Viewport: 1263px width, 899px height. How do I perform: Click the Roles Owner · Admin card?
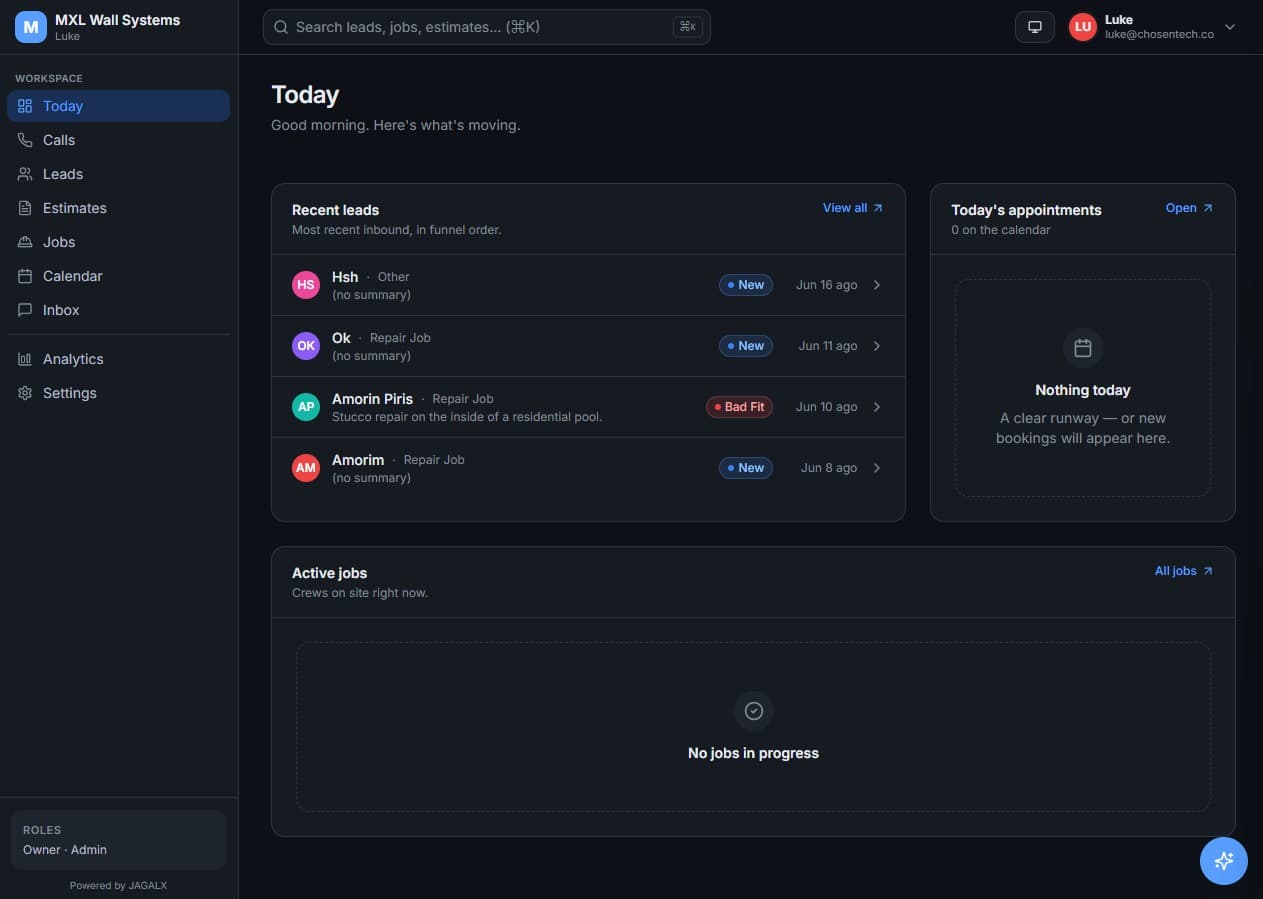[118, 840]
